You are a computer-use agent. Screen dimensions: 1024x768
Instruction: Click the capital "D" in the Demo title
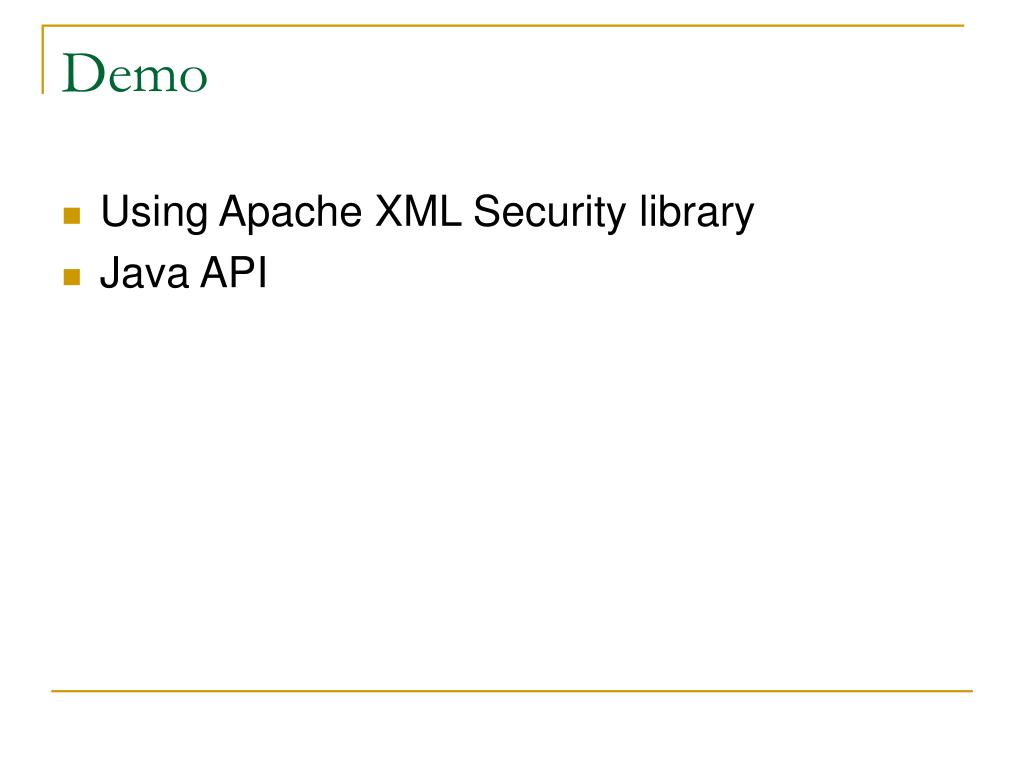pos(84,72)
